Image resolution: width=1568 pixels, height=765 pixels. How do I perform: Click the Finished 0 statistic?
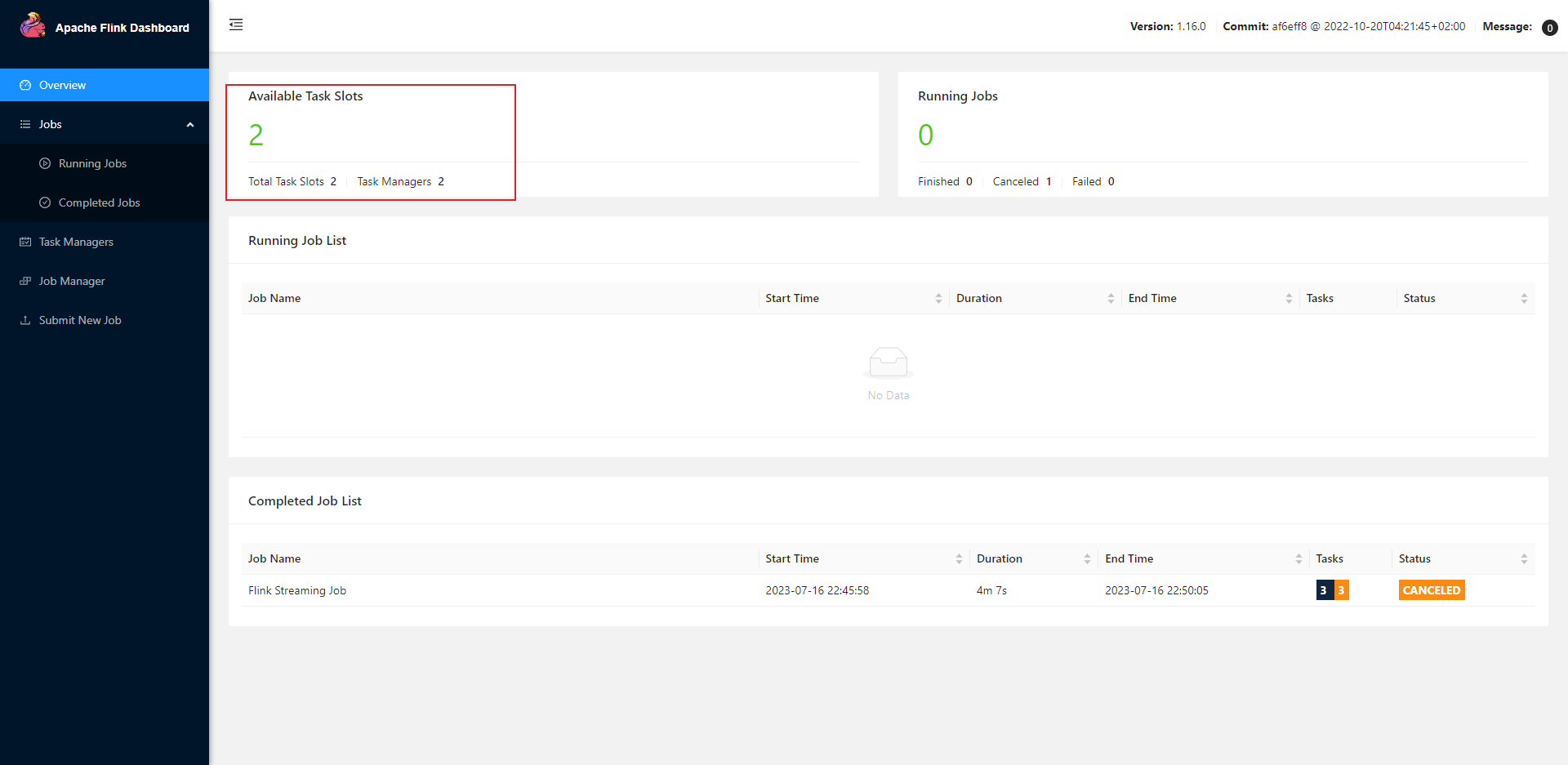tap(945, 181)
